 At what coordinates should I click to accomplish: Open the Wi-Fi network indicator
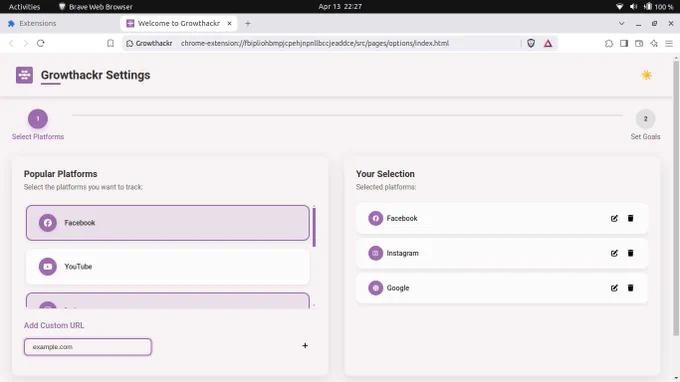click(x=620, y=7)
